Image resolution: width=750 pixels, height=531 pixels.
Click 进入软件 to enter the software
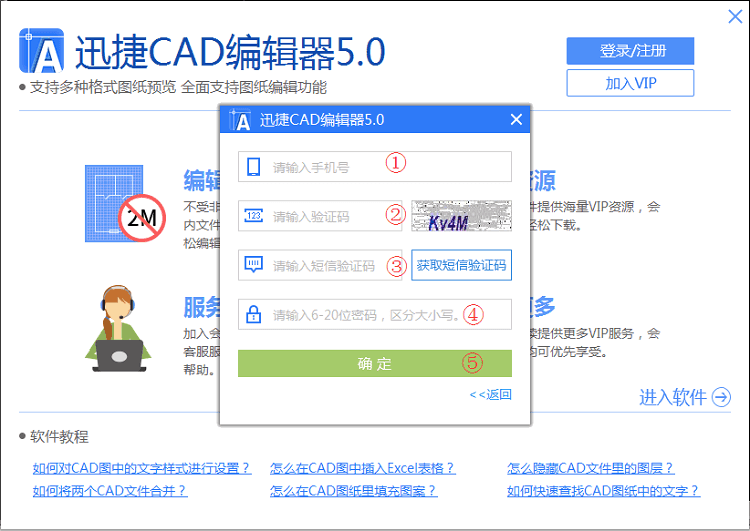[673, 397]
